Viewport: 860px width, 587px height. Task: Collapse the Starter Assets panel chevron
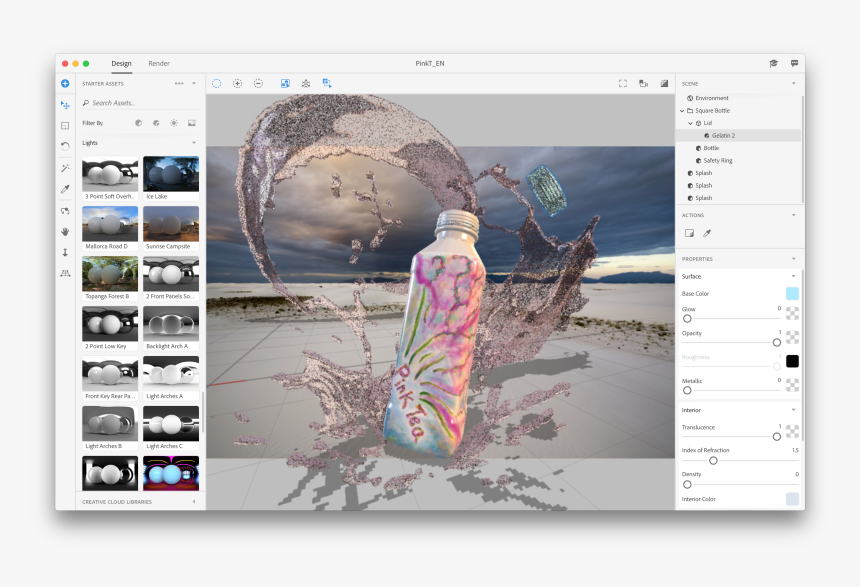click(x=194, y=83)
